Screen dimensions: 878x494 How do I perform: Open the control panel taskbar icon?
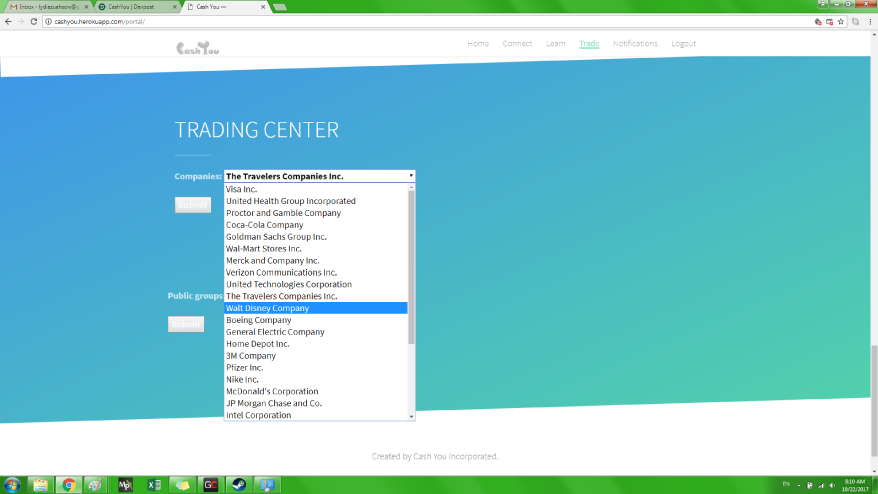click(x=267, y=485)
